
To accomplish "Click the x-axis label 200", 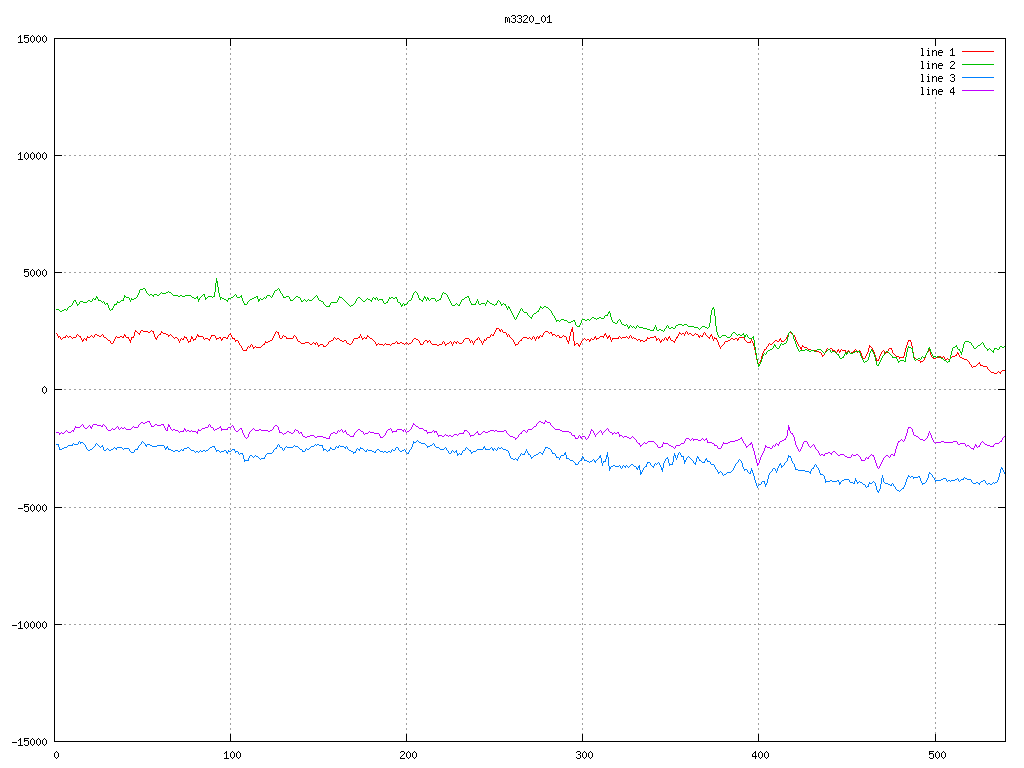I will pos(408,756).
